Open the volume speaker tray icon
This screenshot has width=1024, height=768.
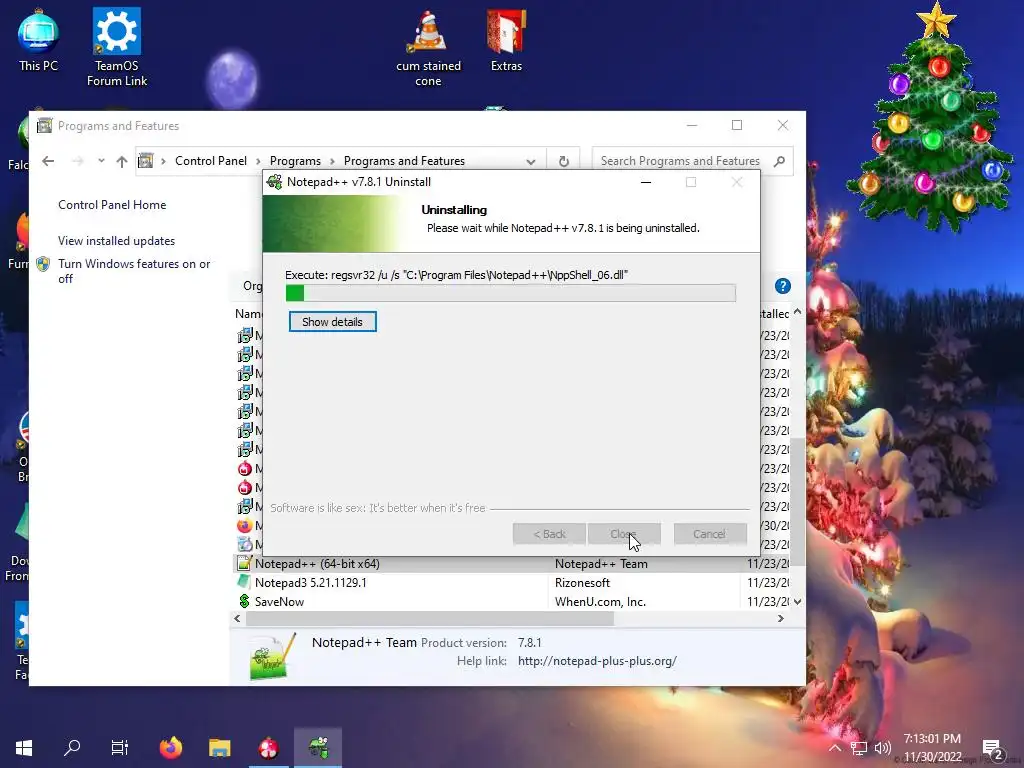pyautogui.click(x=882, y=748)
